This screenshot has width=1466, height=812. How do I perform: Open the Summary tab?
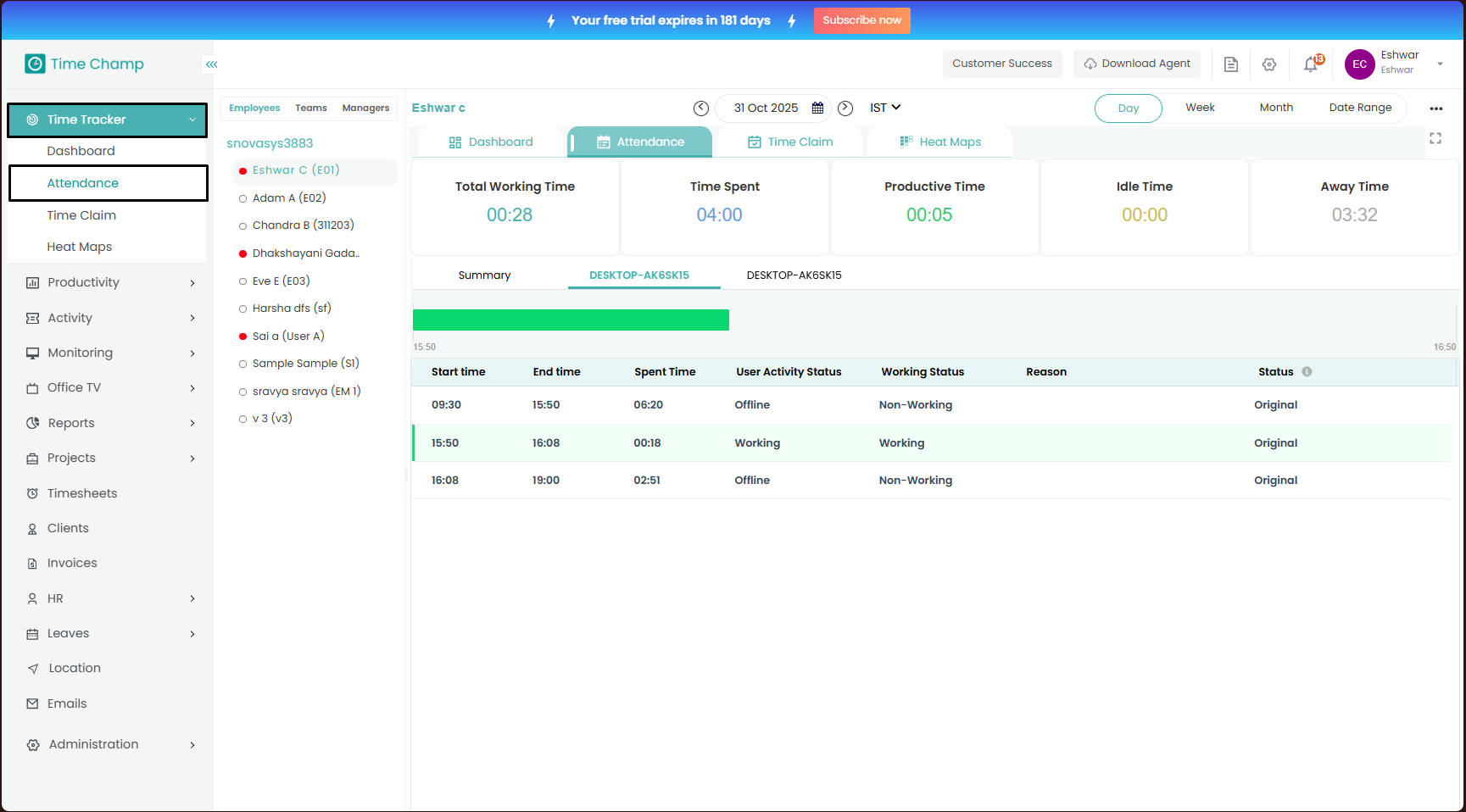pos(484,275)
